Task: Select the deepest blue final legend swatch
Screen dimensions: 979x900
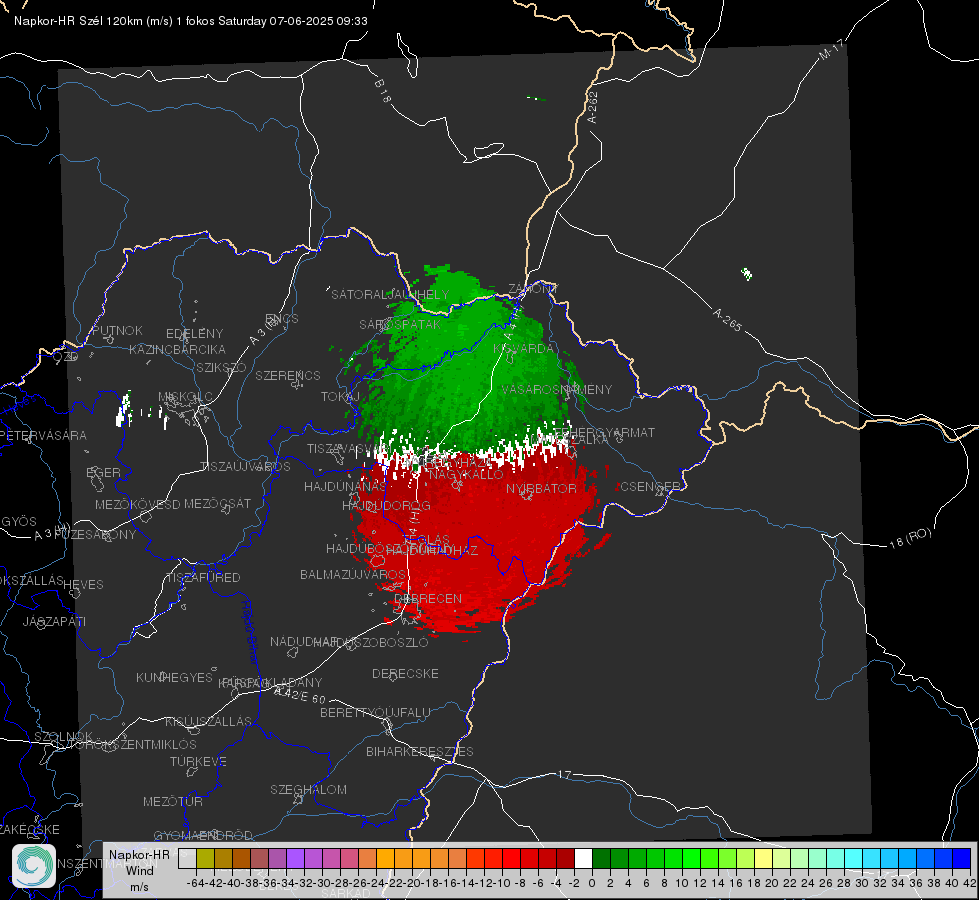Action: [962, 859]
